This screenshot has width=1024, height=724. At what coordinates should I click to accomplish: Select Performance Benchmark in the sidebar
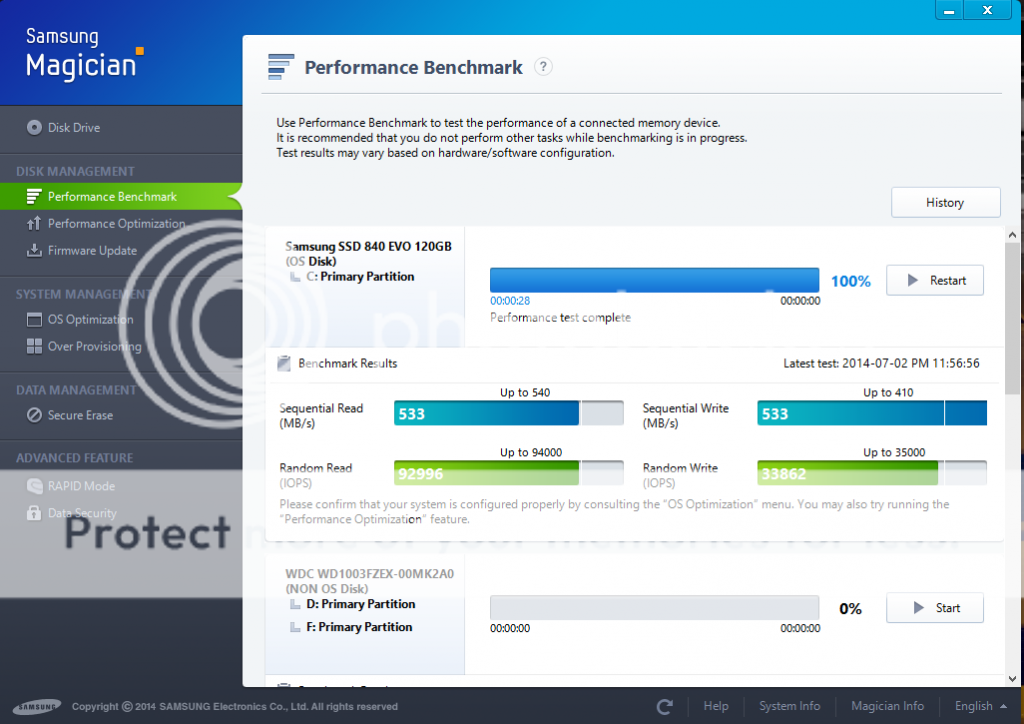[x=112, y=197]
